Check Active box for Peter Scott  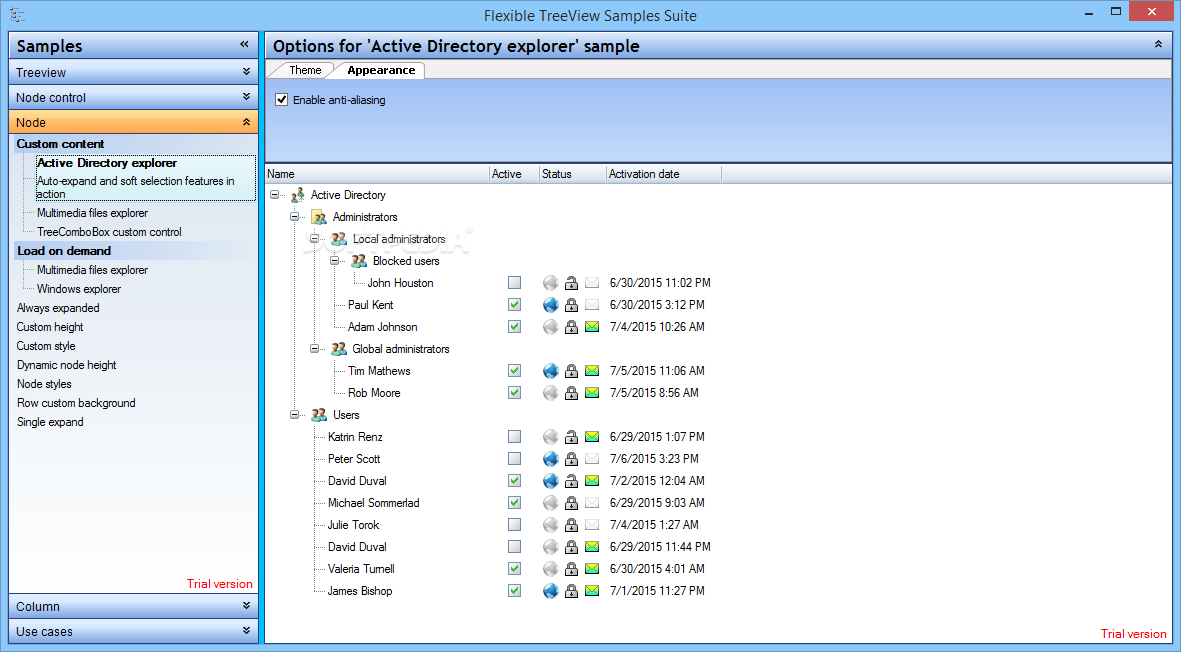(x=514, y=459)
